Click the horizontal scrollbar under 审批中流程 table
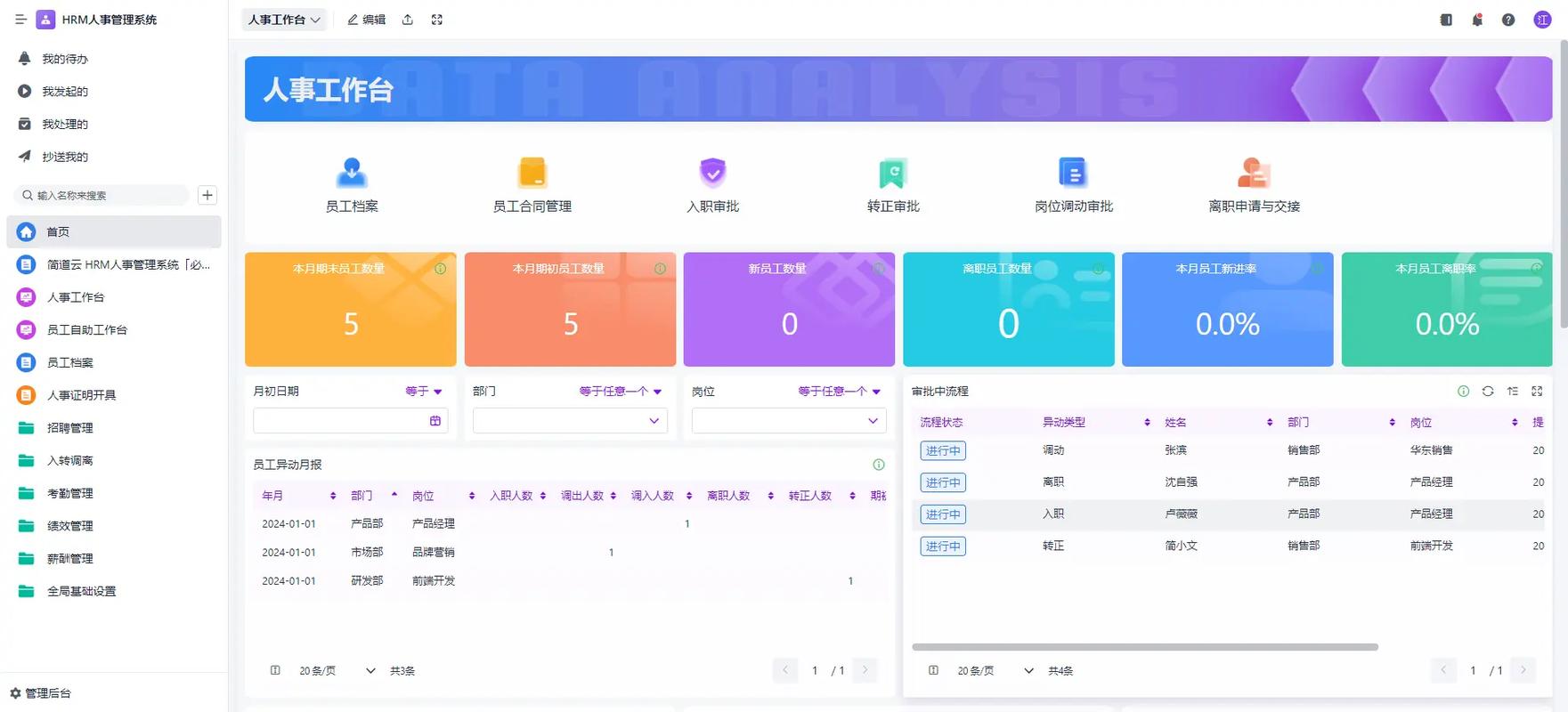1568x712 pixels. pyautogui.click(x=1145, y=647)
